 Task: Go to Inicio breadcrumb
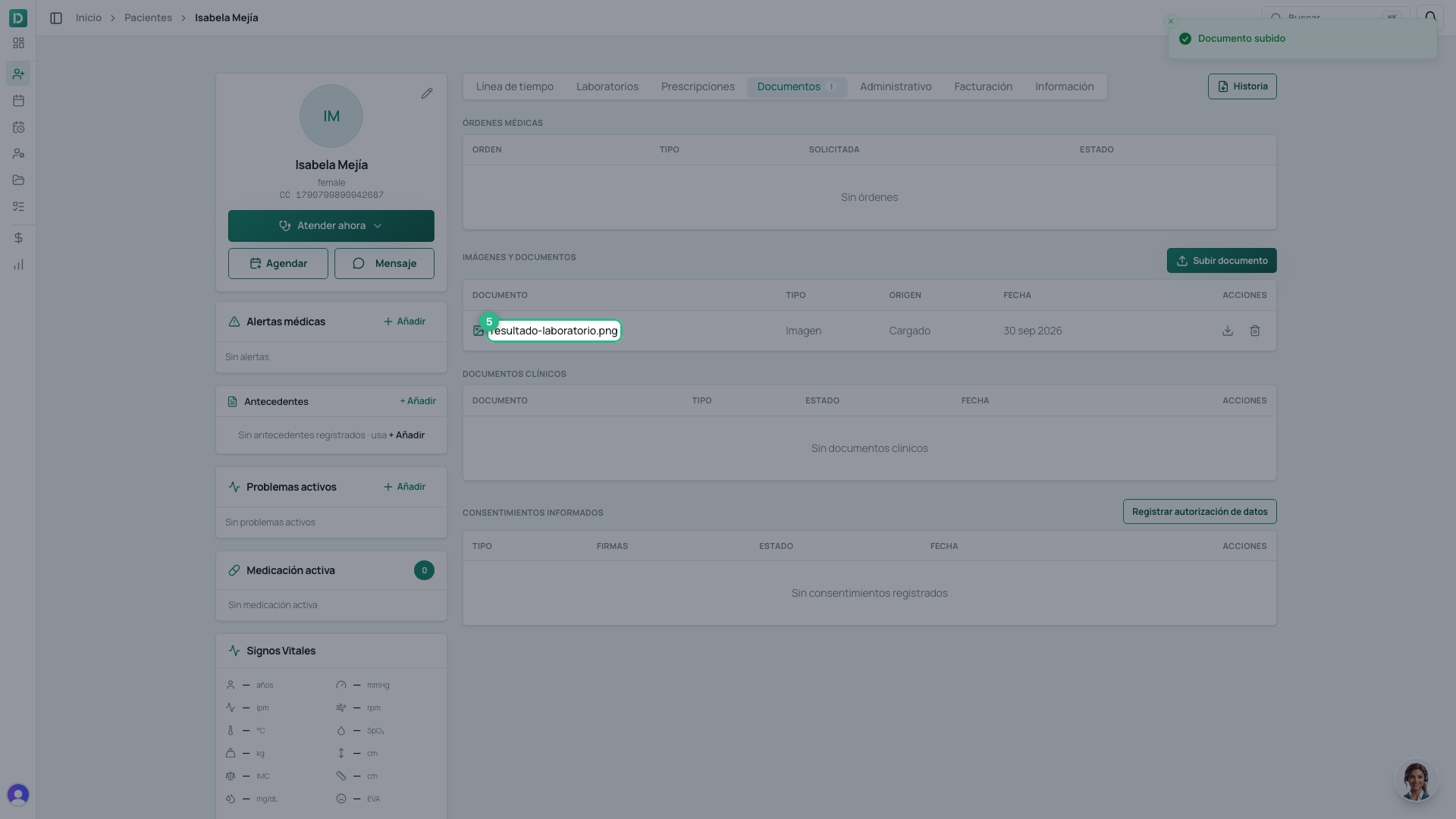pos(89,17)
